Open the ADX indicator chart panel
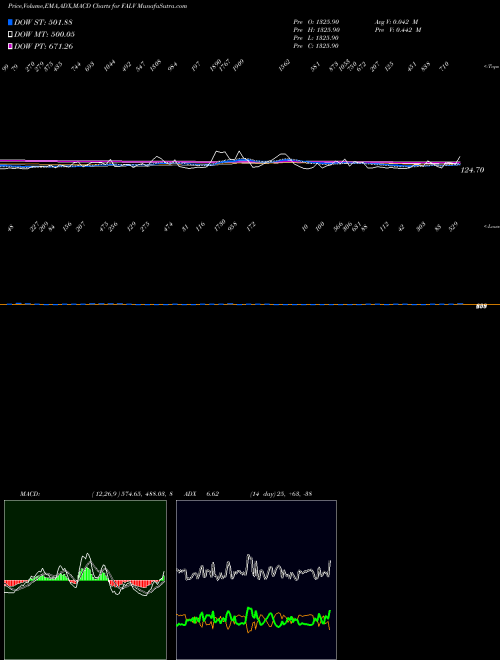 (x=256, y=580)
